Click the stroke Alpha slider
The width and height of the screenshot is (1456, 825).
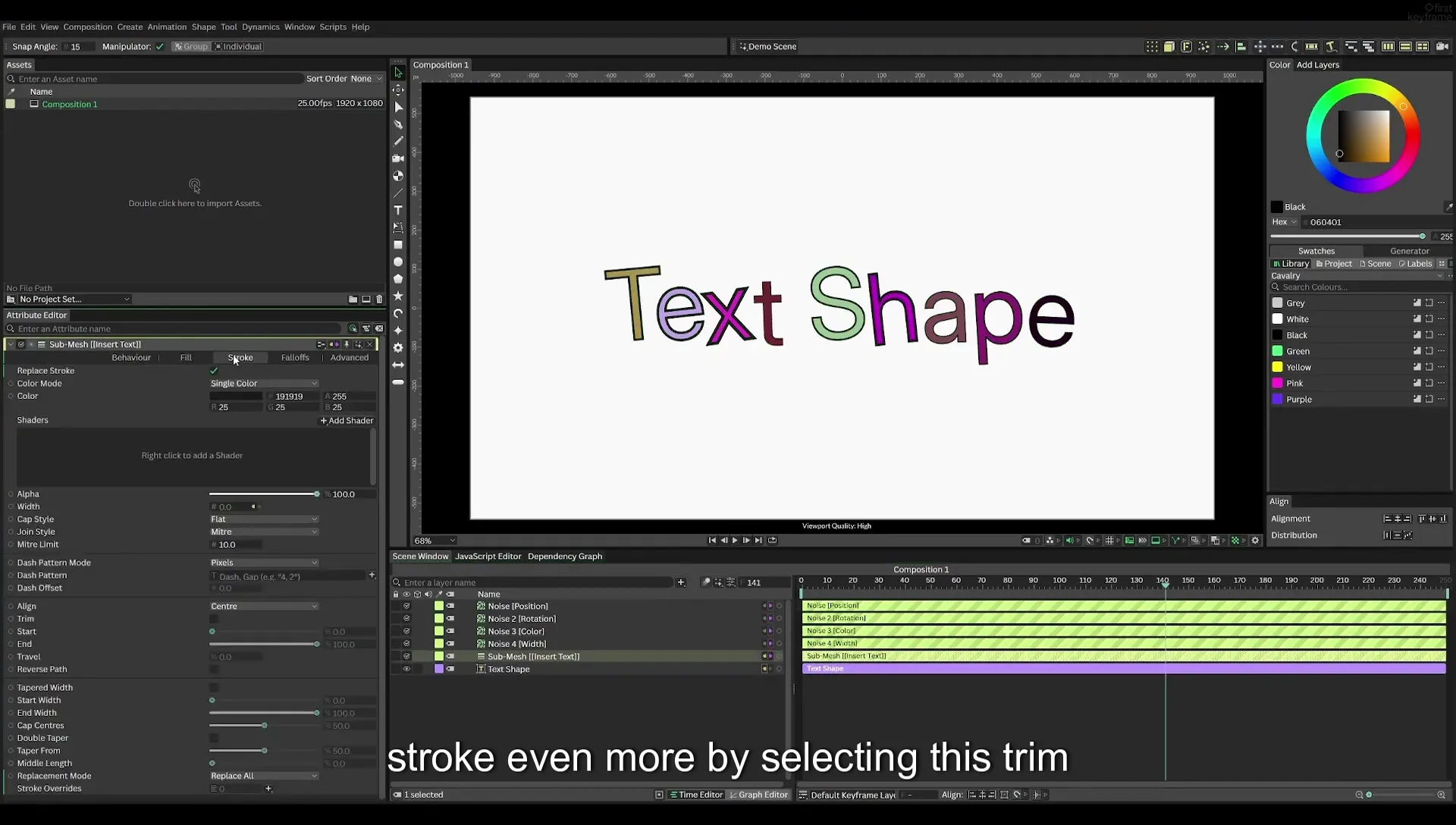pyautogui.click(x=264, y=494)
